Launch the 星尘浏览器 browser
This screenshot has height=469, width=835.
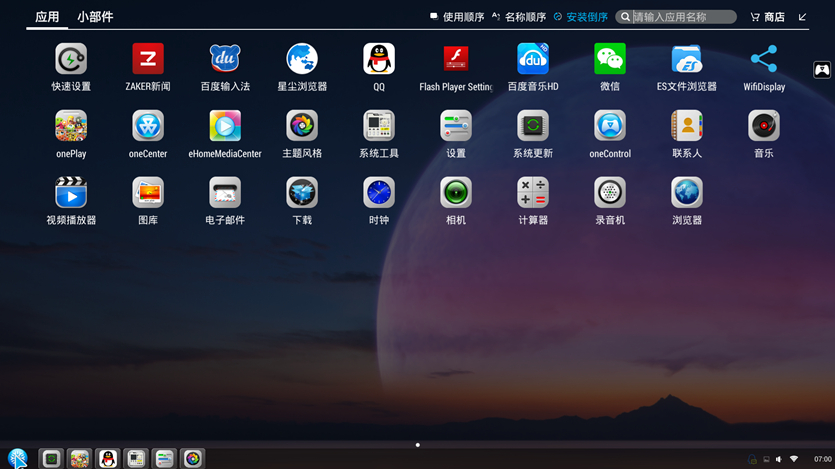tap(302, 59)
